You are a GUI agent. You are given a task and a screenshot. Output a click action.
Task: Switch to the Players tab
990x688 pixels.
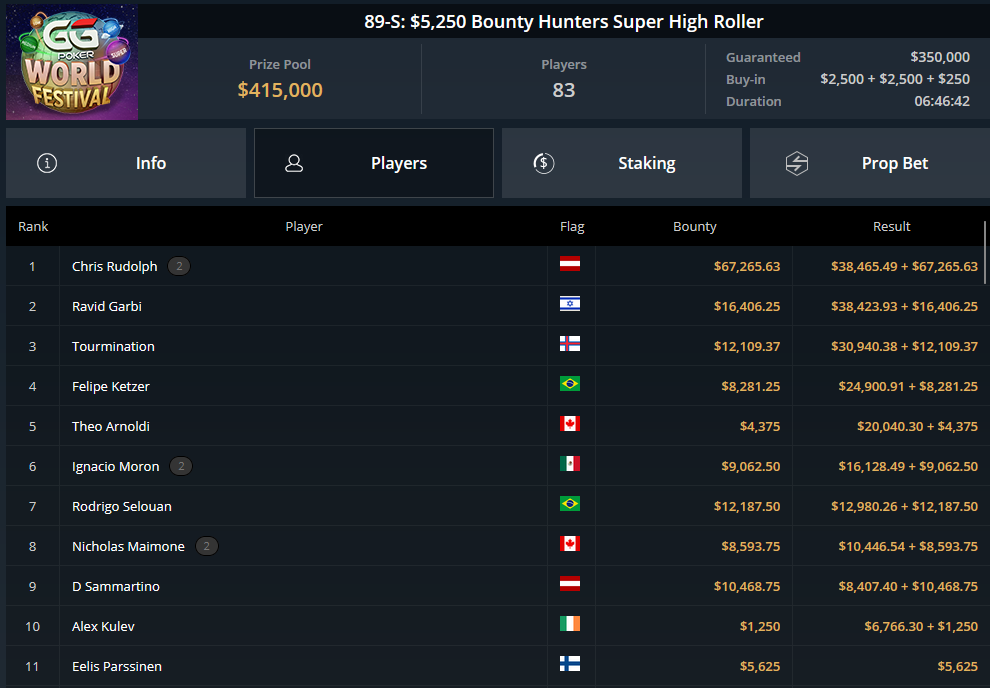[374, 163]
